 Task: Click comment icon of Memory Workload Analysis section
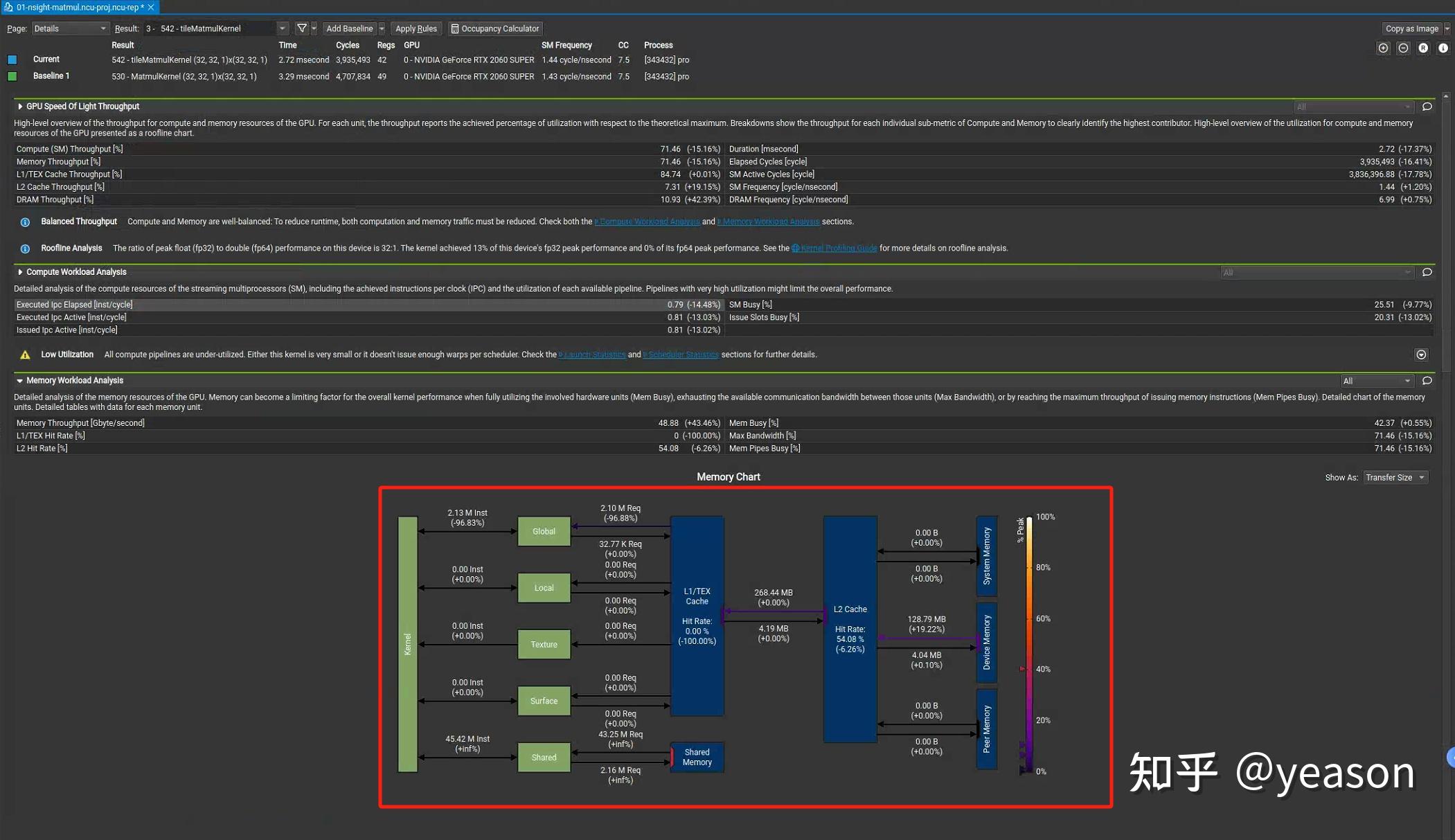(1427, 381)
